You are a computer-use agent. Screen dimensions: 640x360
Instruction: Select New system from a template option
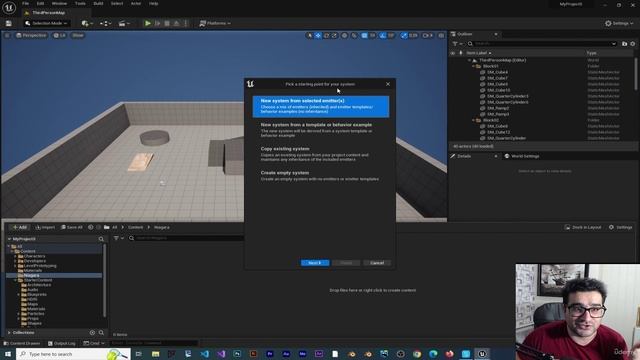[x=321, y=130]
